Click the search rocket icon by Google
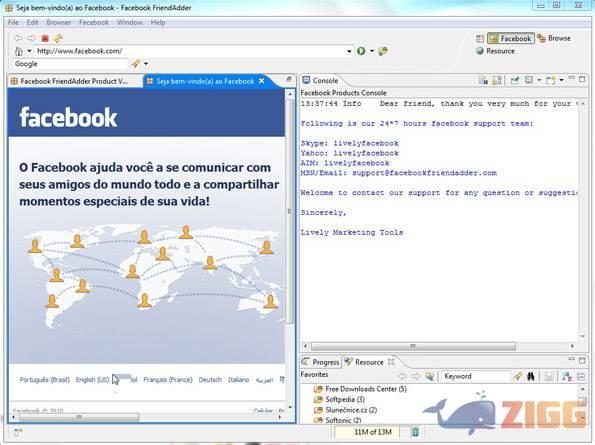 tap(135, 64)
